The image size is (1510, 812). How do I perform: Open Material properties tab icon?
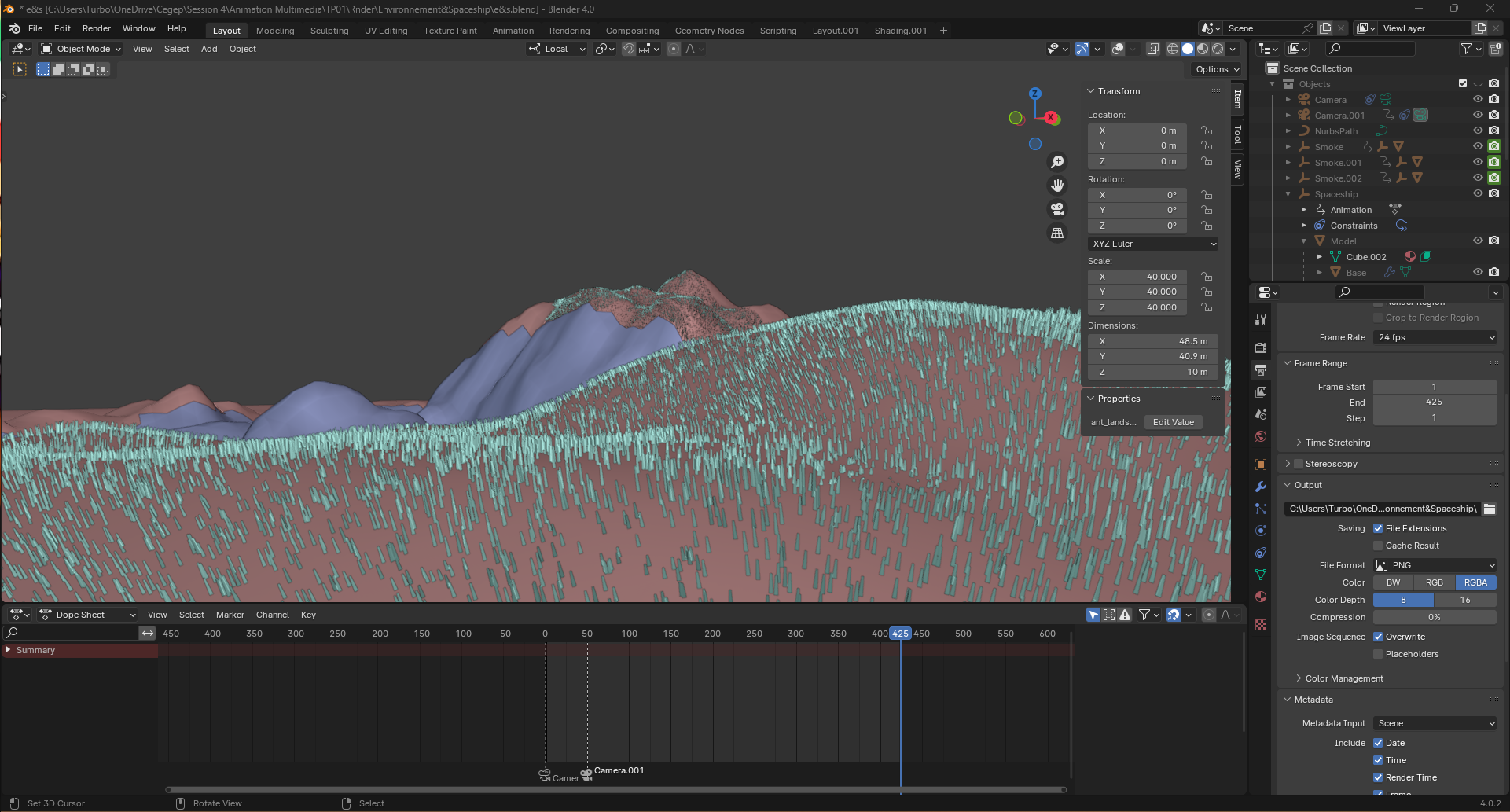(x=1261, y=597)
